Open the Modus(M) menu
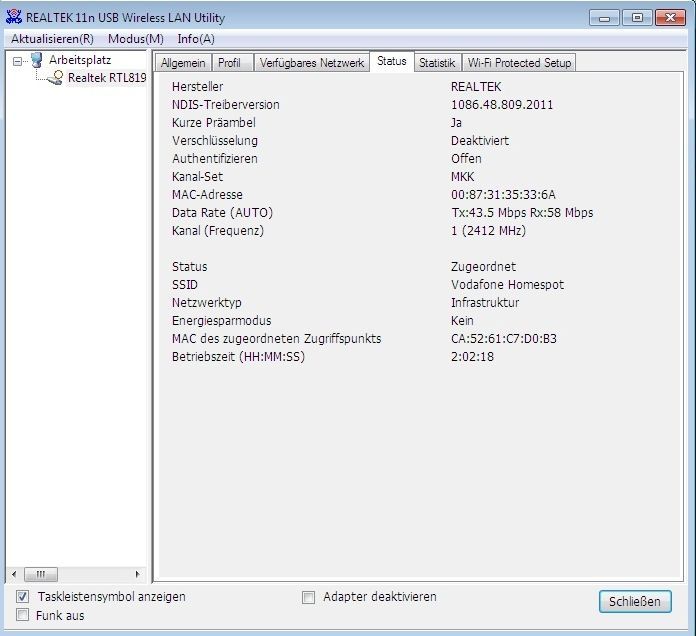696x636 pixels. [136, 39]
